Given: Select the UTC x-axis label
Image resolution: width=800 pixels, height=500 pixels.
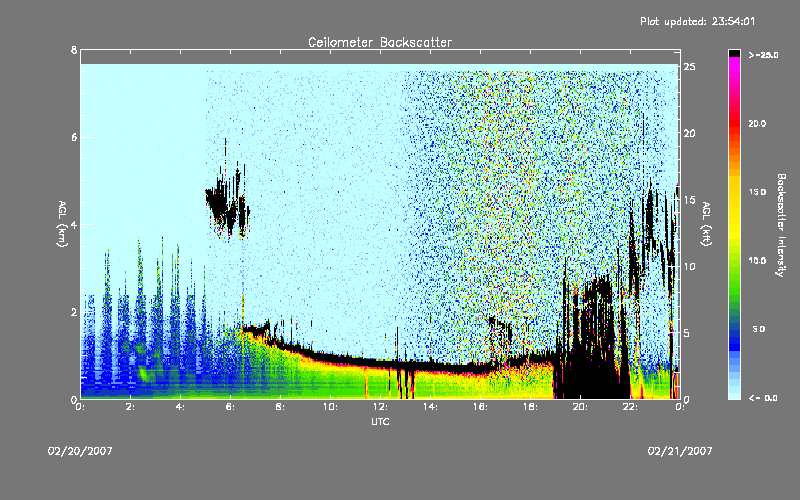Looking at the screenshot, I should pyautogui.click(x=380, y=421).
